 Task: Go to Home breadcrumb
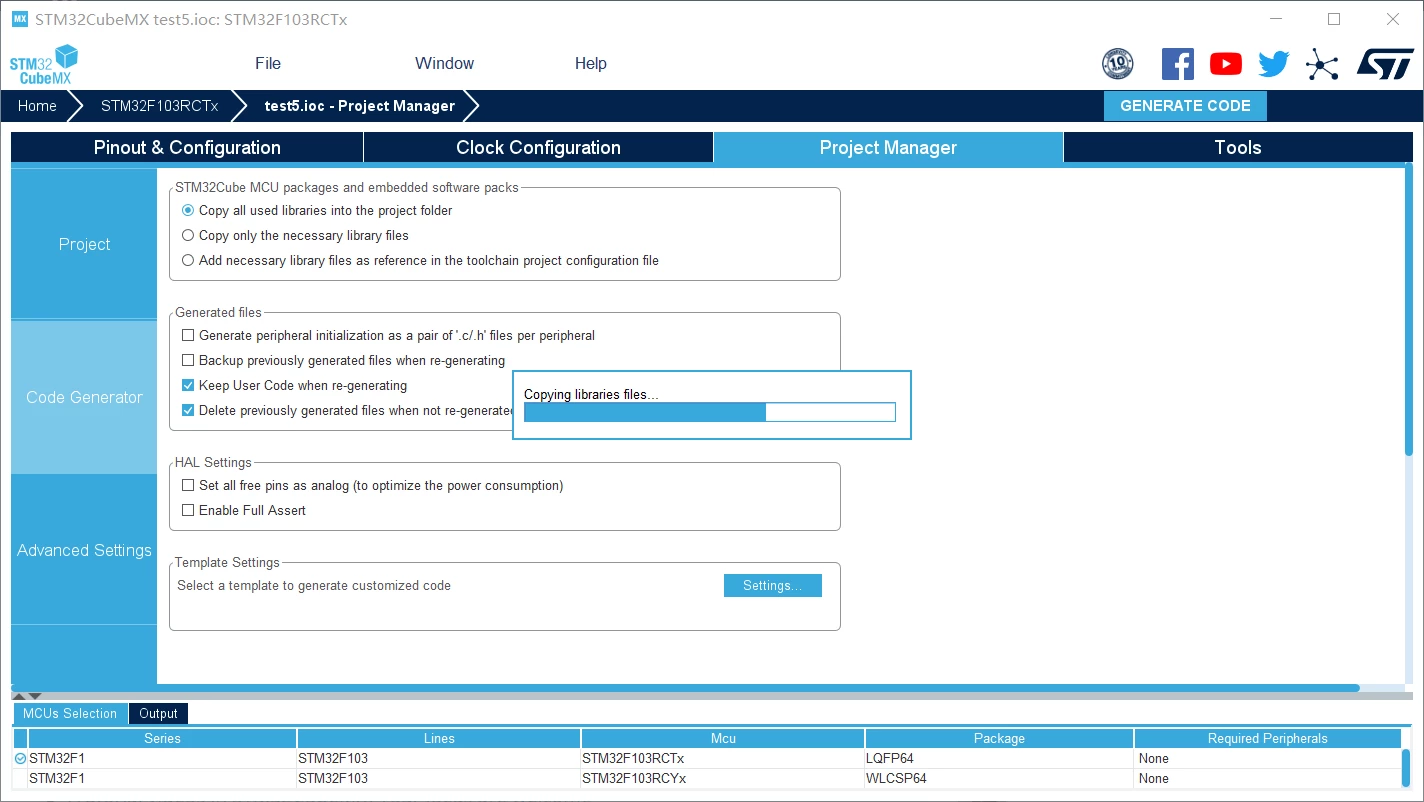(37, 106)
